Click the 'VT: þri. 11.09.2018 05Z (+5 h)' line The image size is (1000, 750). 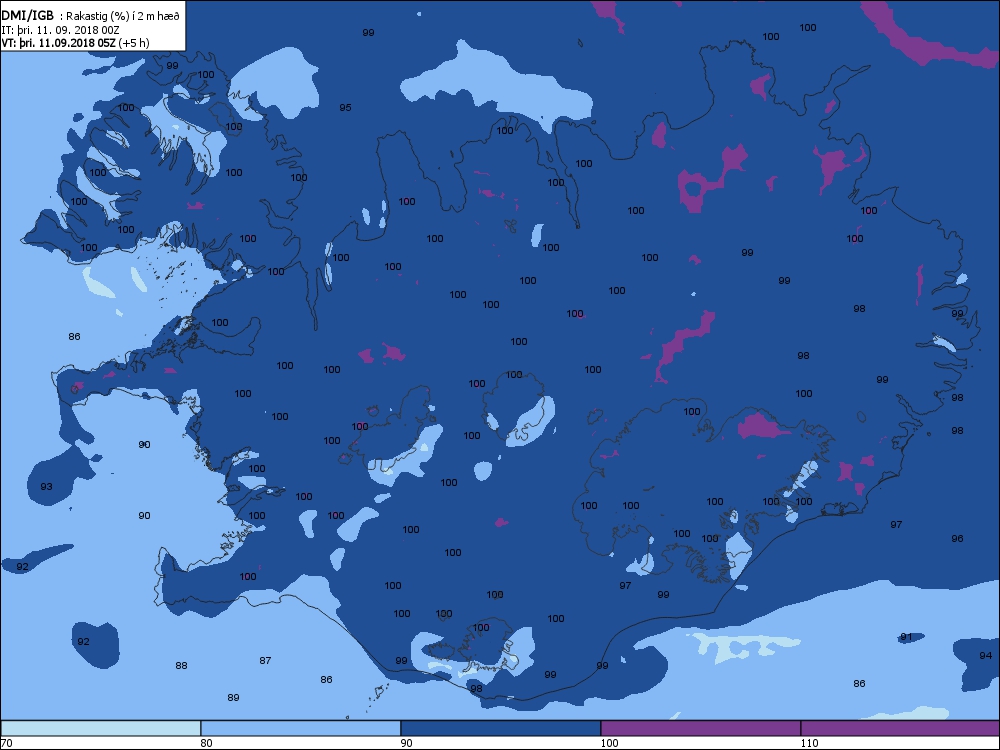pyautogui.click(x=75, y=43)
